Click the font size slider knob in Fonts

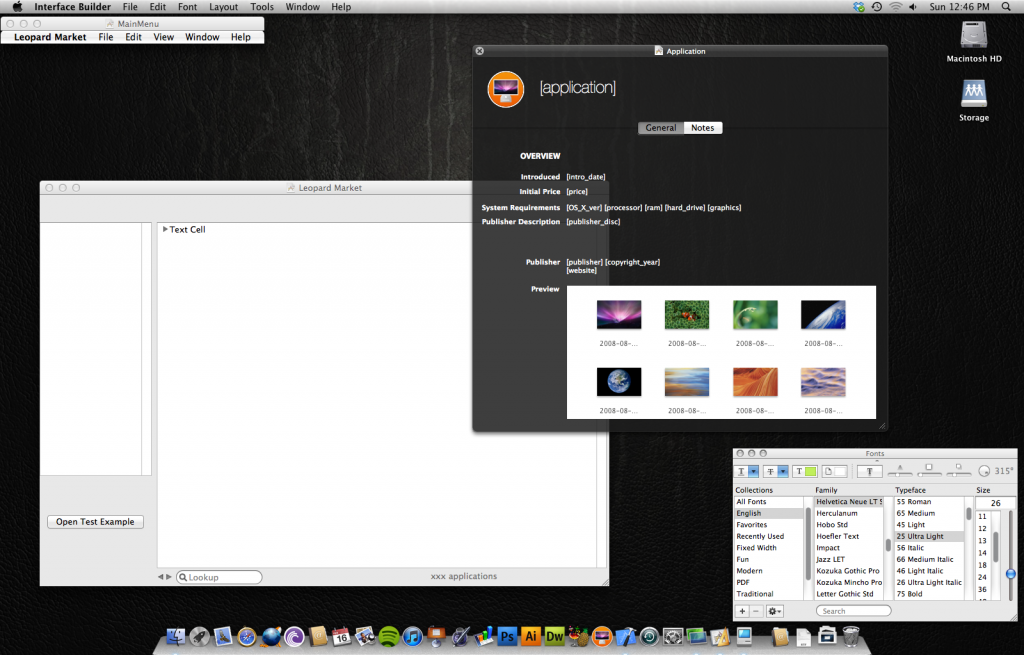coord(1011,574)
